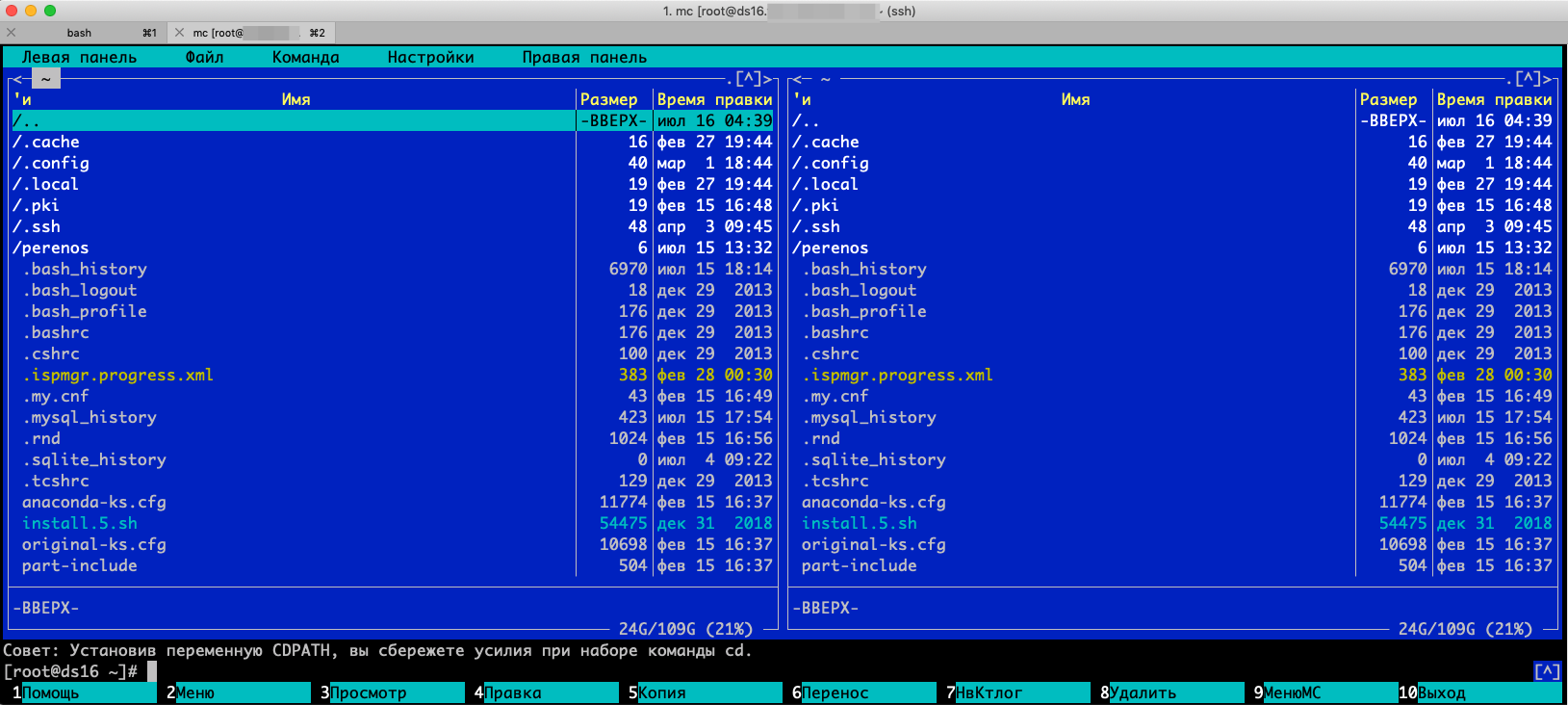Click left panel history forward arrow

(768, 79)
